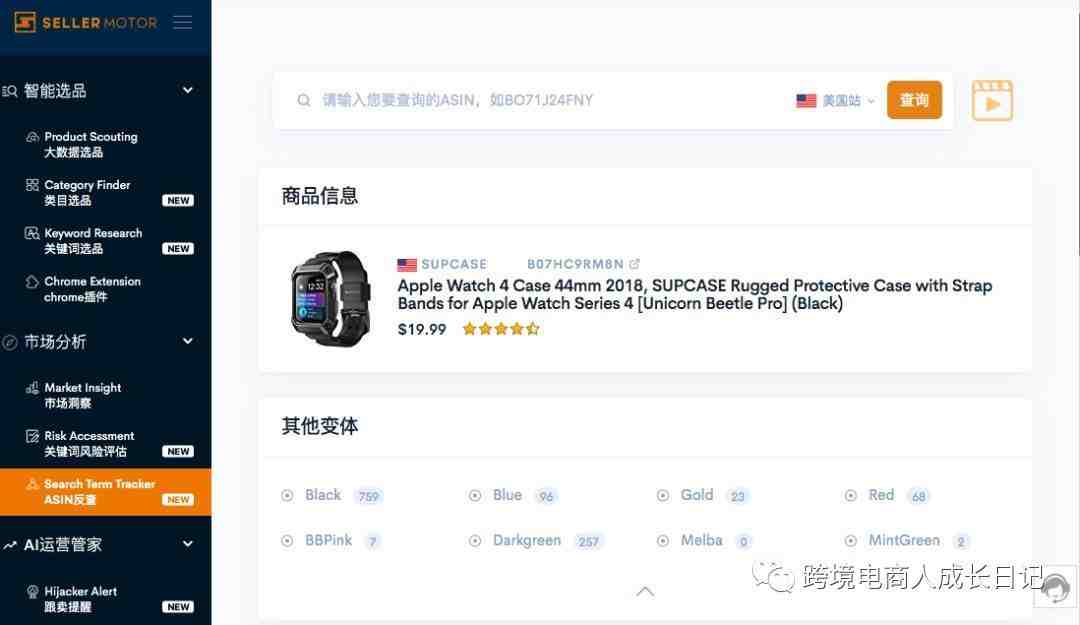
Task: Select the Gold variant radio button
Action: click(x=663, y=495)
